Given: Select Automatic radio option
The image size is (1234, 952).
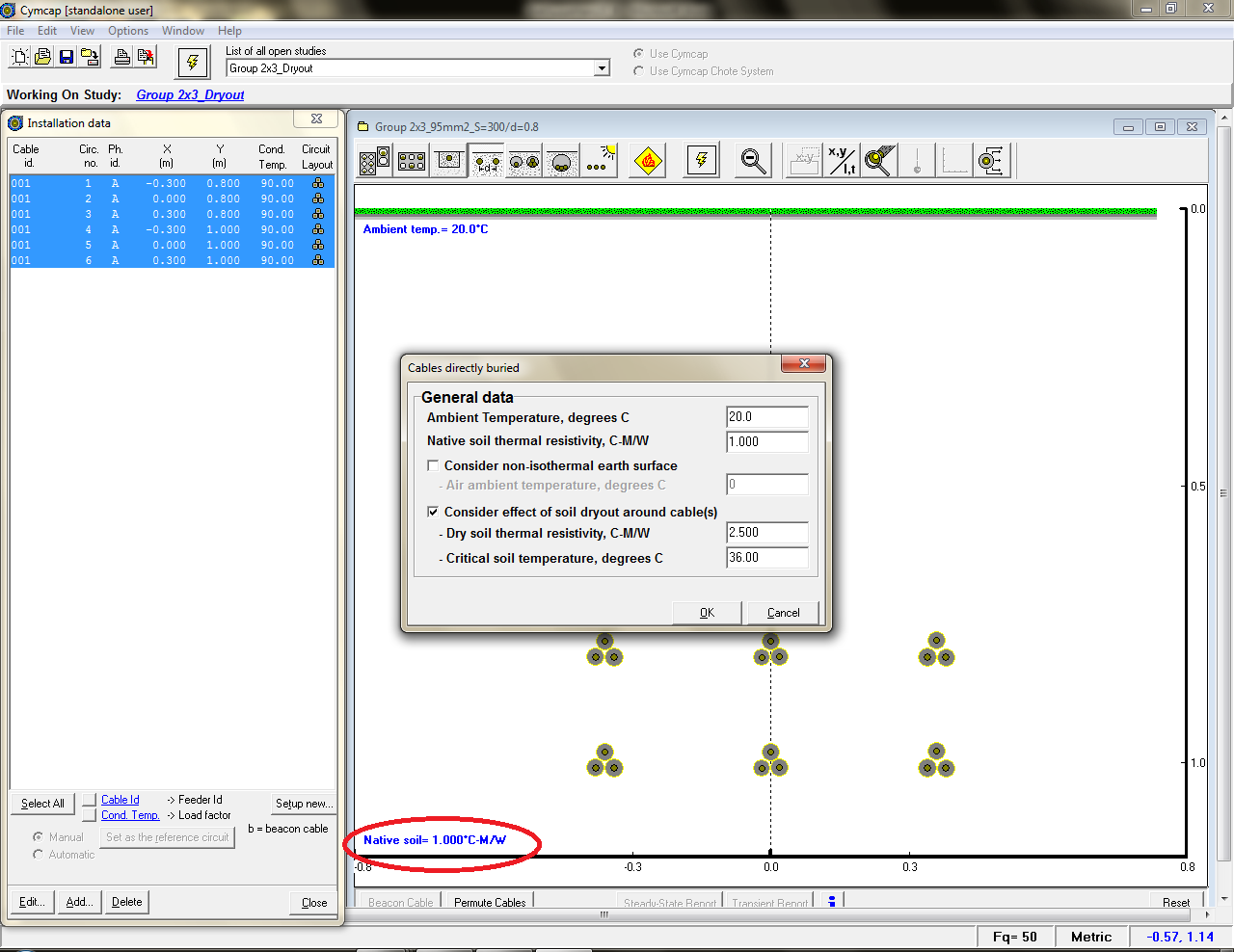Looking at the screenshot, I should 38,855.
